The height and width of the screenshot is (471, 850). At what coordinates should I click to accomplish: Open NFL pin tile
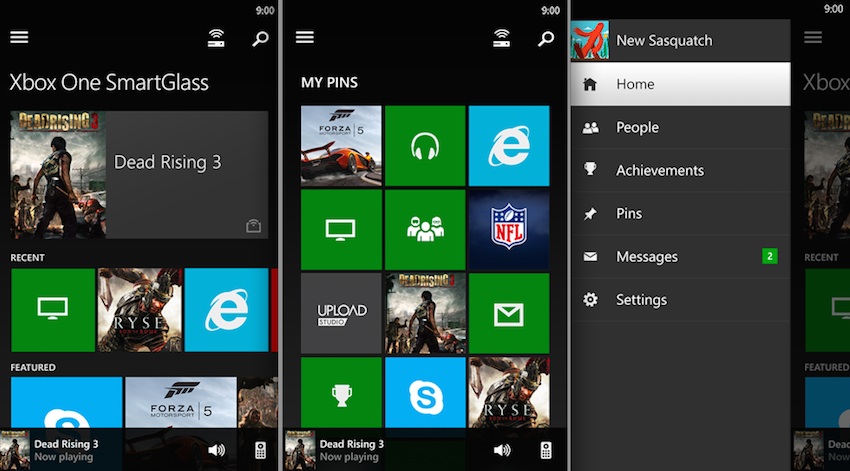point(509,230)
